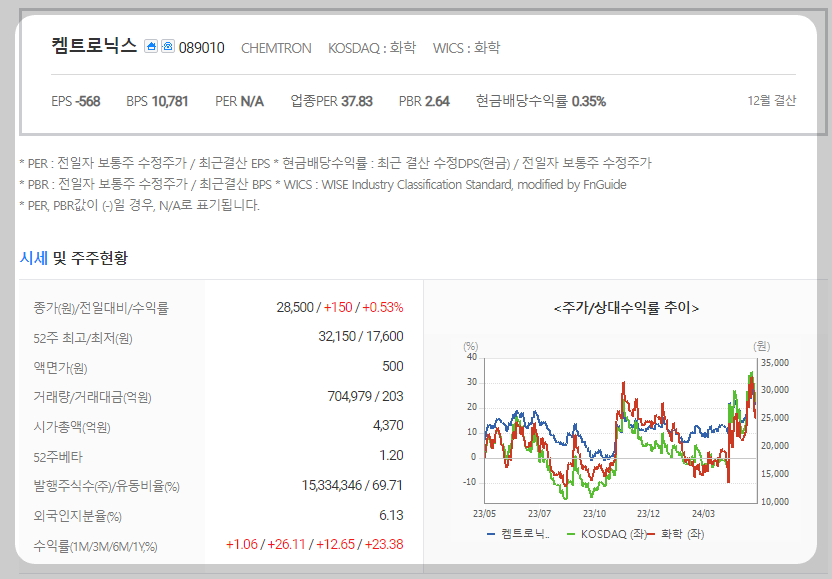This screenshot has width=832, height=579.
Task: Click the 32,150 / 17,600 value
Action: [361, 336]
